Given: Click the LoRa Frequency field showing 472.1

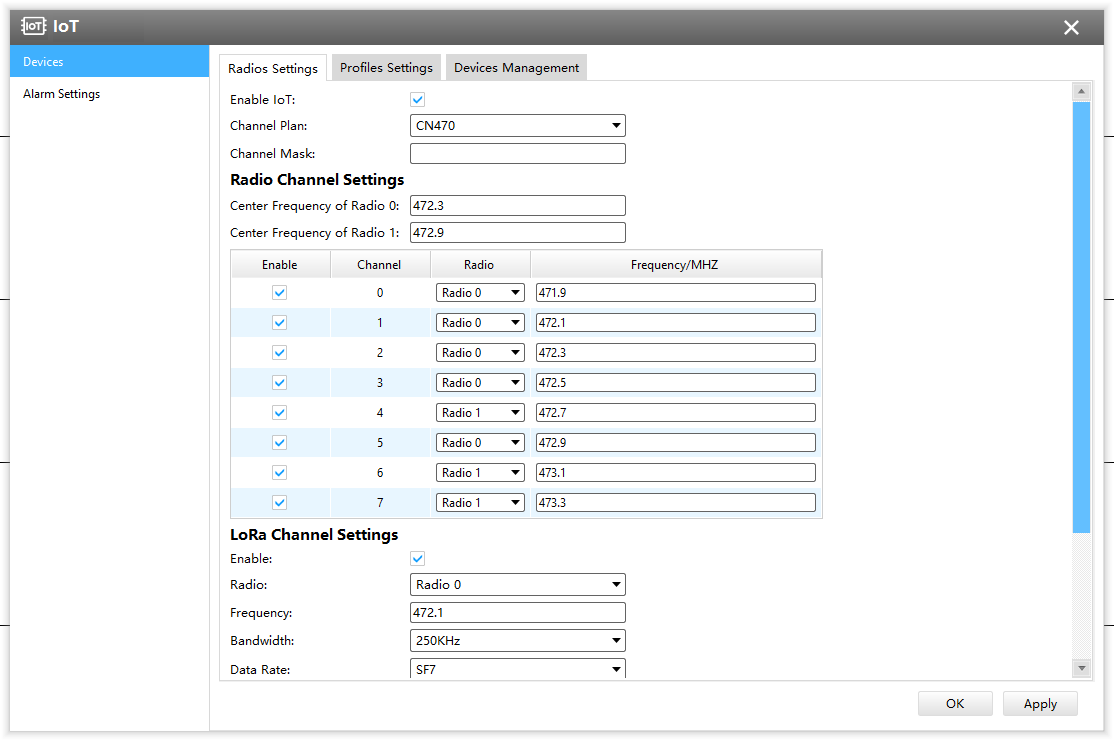Looking at the screenshot, I should 518,612.
